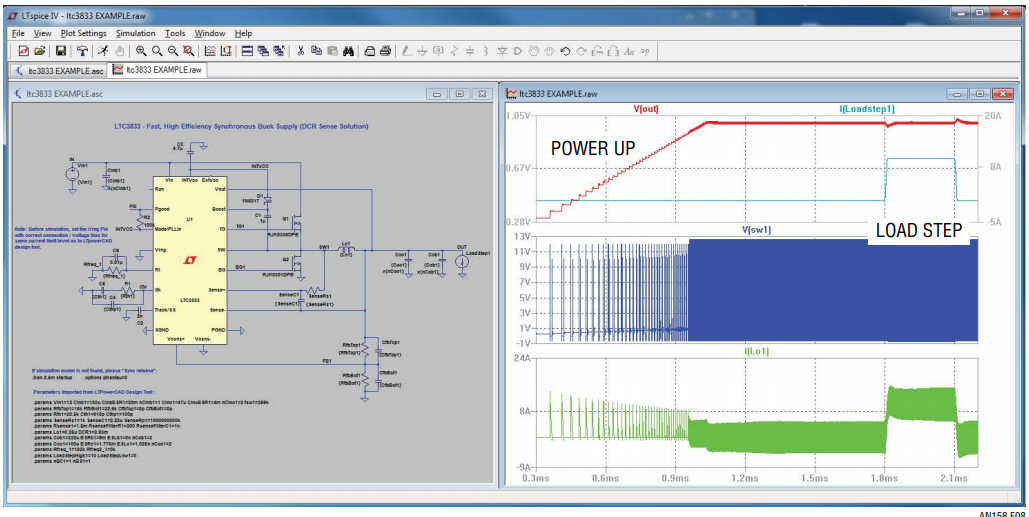Open the File menu
Screen dimensions: 1029x517
click(18, 33)
